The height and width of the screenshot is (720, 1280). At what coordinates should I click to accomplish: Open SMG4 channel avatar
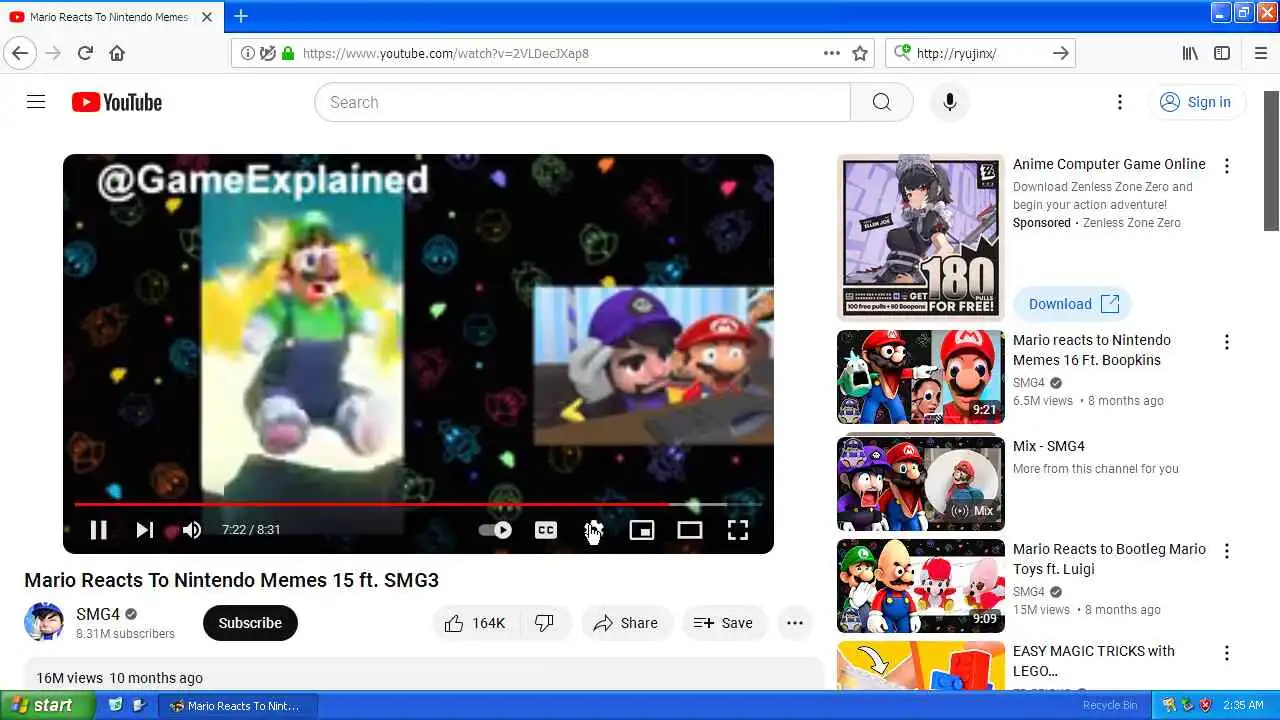(44, 622)
